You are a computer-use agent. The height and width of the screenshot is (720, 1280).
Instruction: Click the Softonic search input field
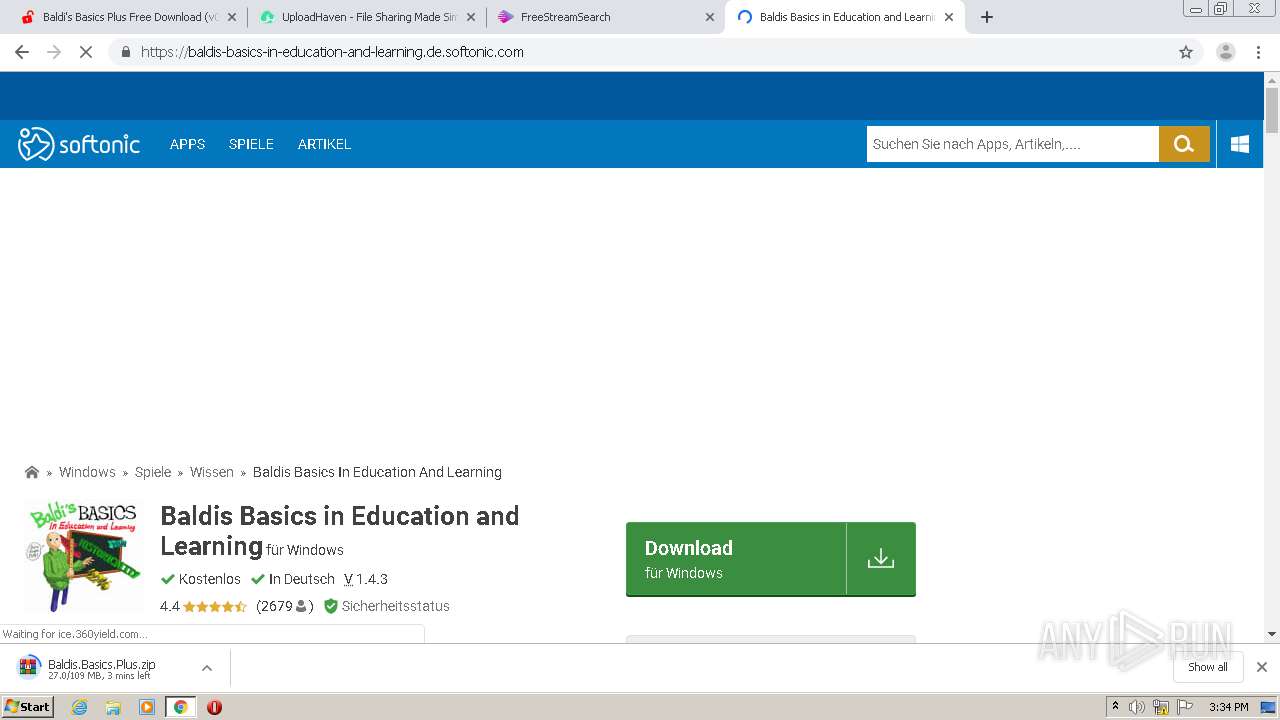tap(1012, 144)
